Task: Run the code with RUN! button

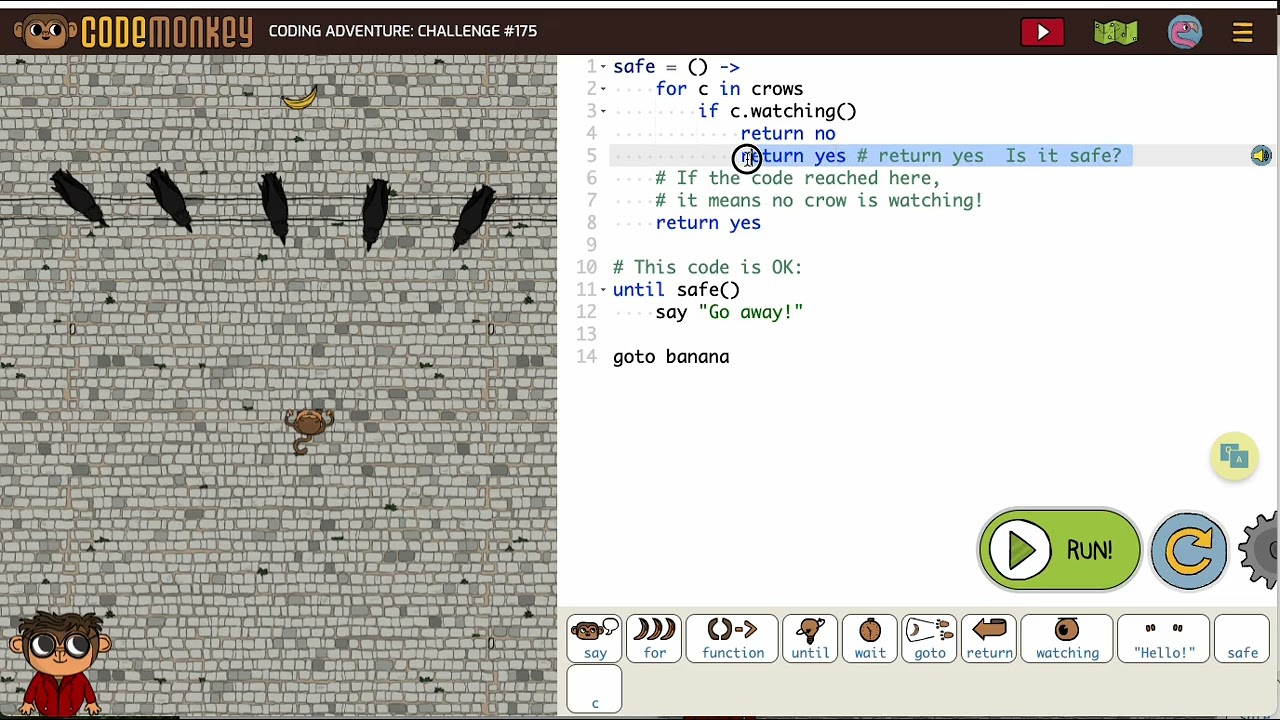Action: click(x=1059, y=550)
